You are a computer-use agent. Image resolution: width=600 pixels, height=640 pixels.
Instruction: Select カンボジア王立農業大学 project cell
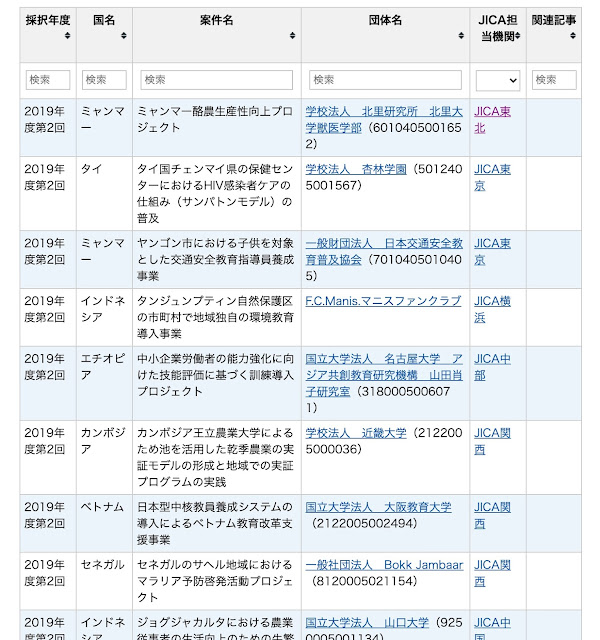[217, 458]
